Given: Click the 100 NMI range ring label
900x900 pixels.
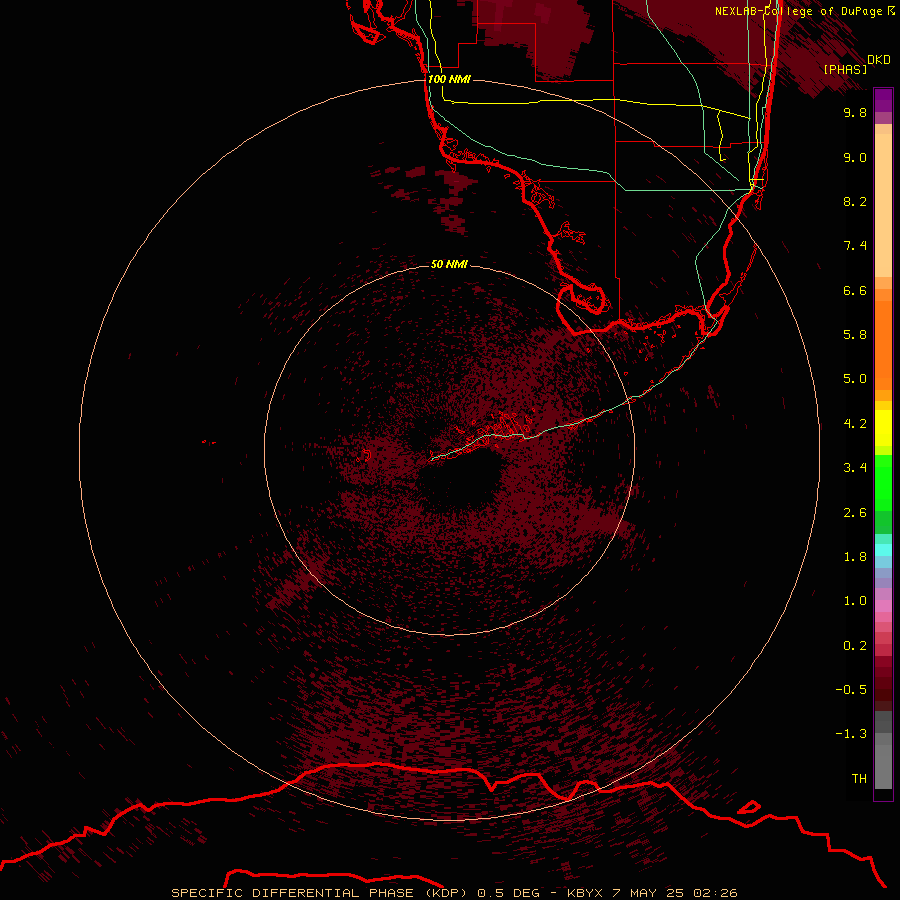Looking at the screenshot, I should tap(449, 79).
